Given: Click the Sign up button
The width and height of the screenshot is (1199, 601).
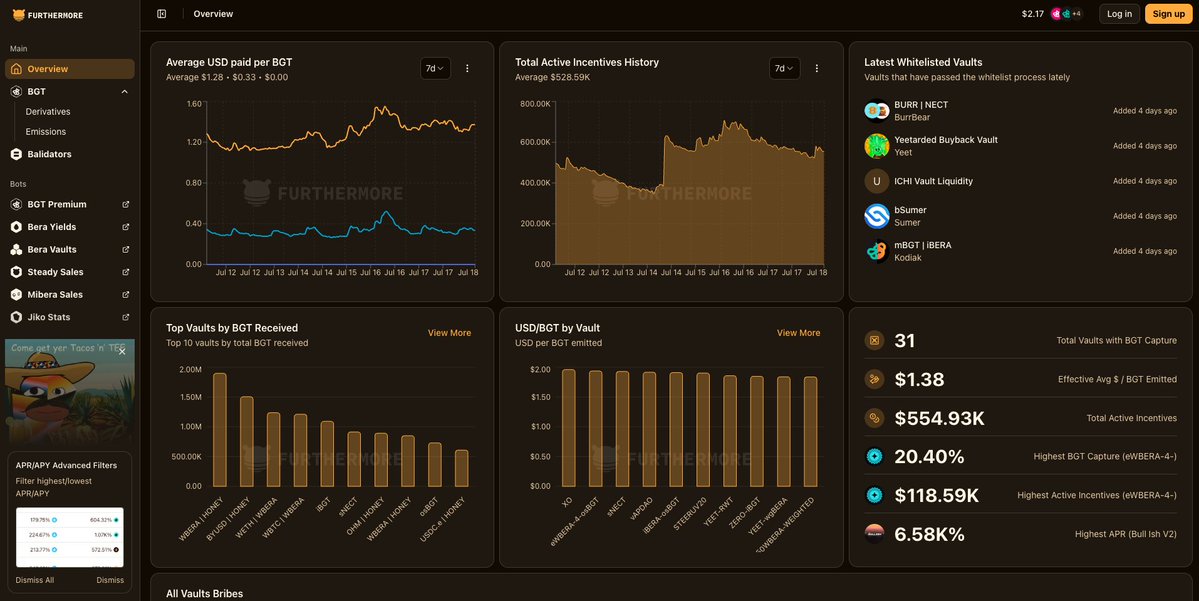Looking at the screenshot, I should pyautogui.click(x=1168, y=14).
